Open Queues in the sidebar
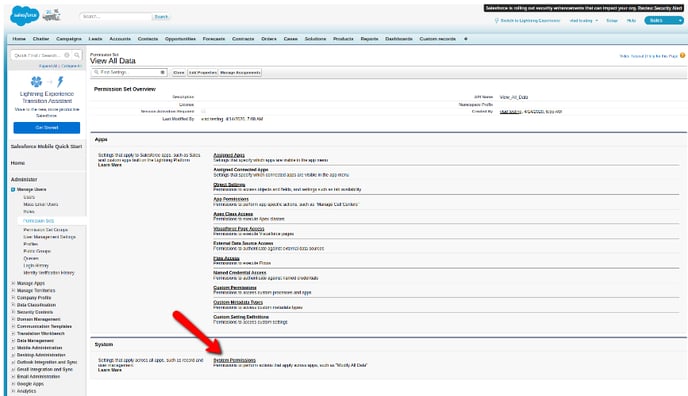The height and width of the screenshot is (396, 688). click(31, 258)
